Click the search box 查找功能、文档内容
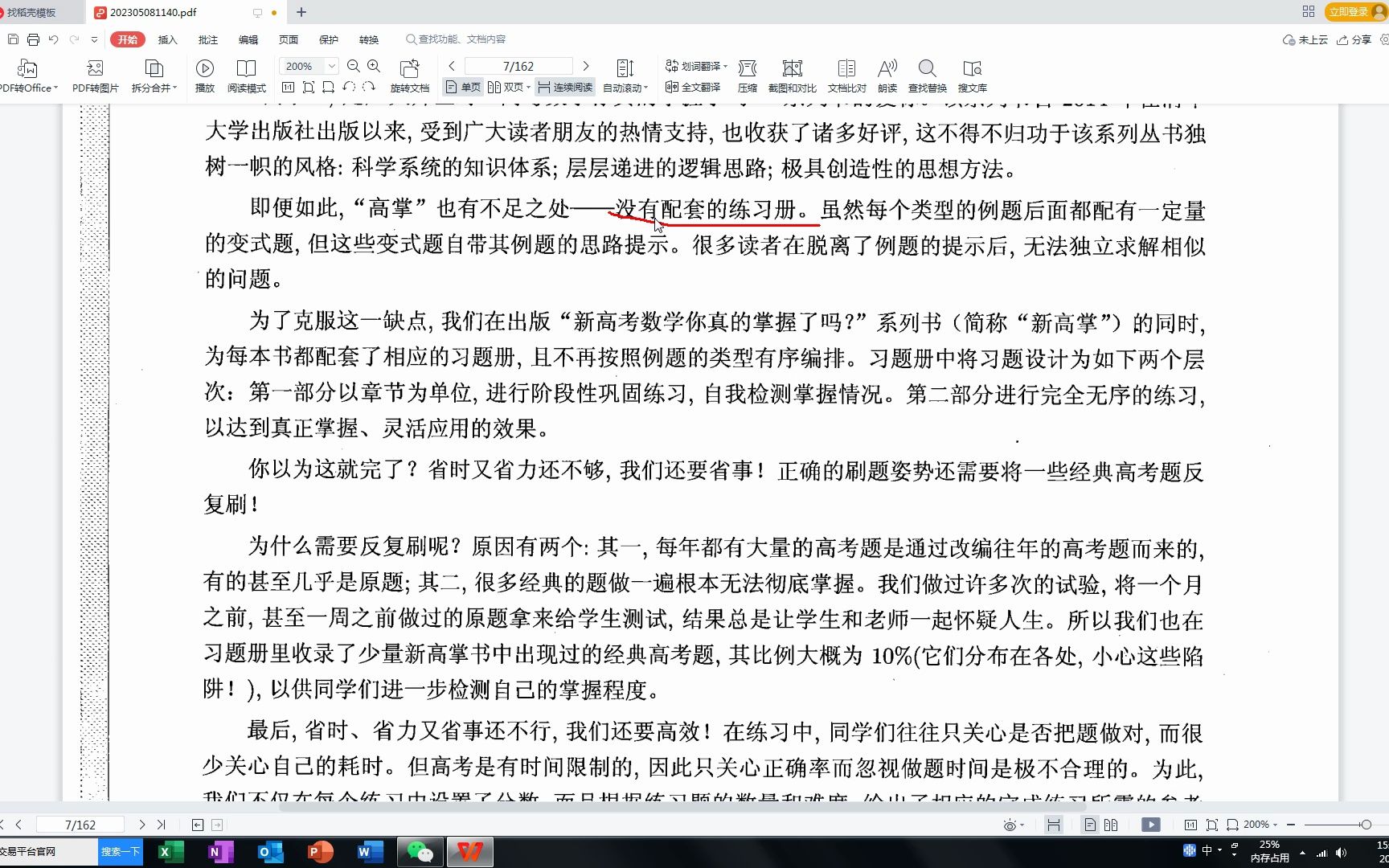 click(456, 39)
